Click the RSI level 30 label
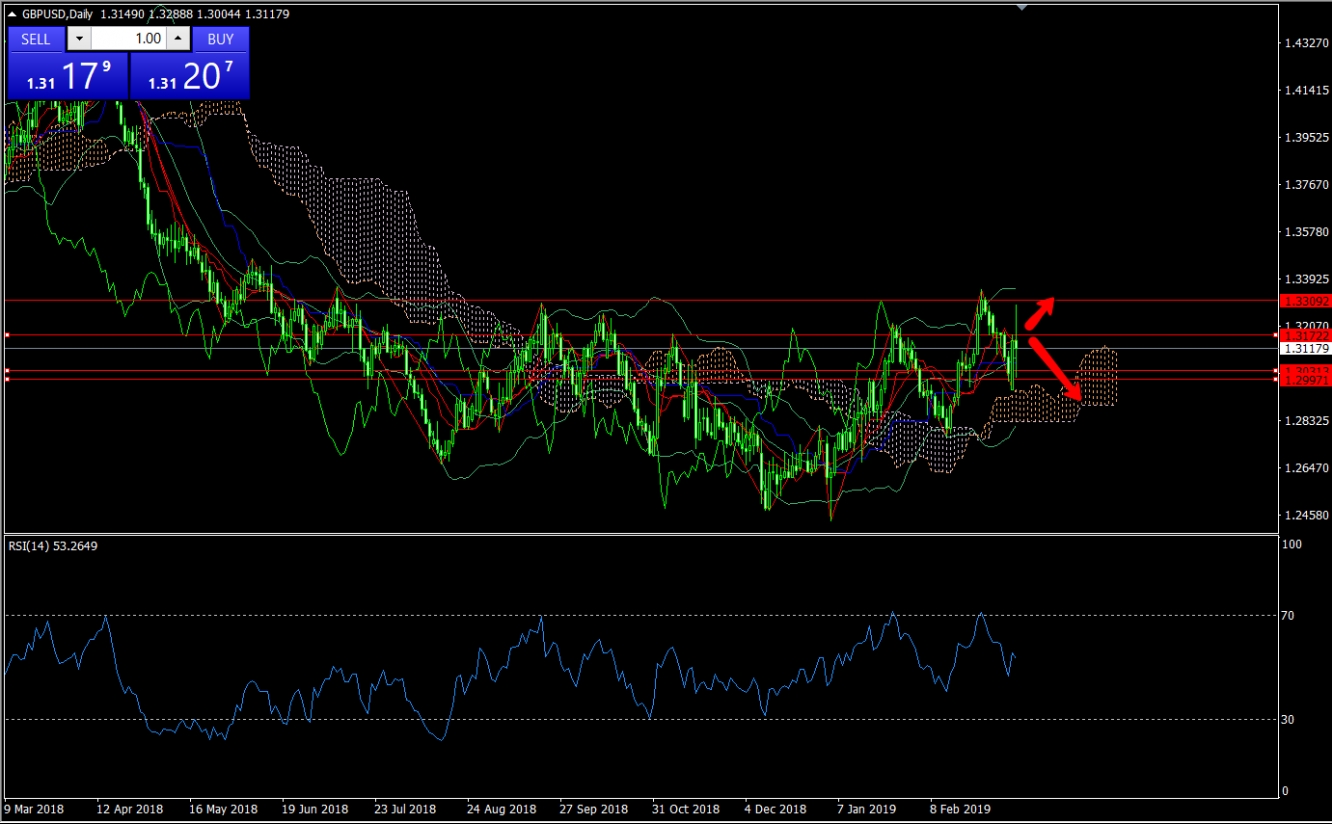The width and height of the screenshot is (1332, 824). click(1288, 719)
